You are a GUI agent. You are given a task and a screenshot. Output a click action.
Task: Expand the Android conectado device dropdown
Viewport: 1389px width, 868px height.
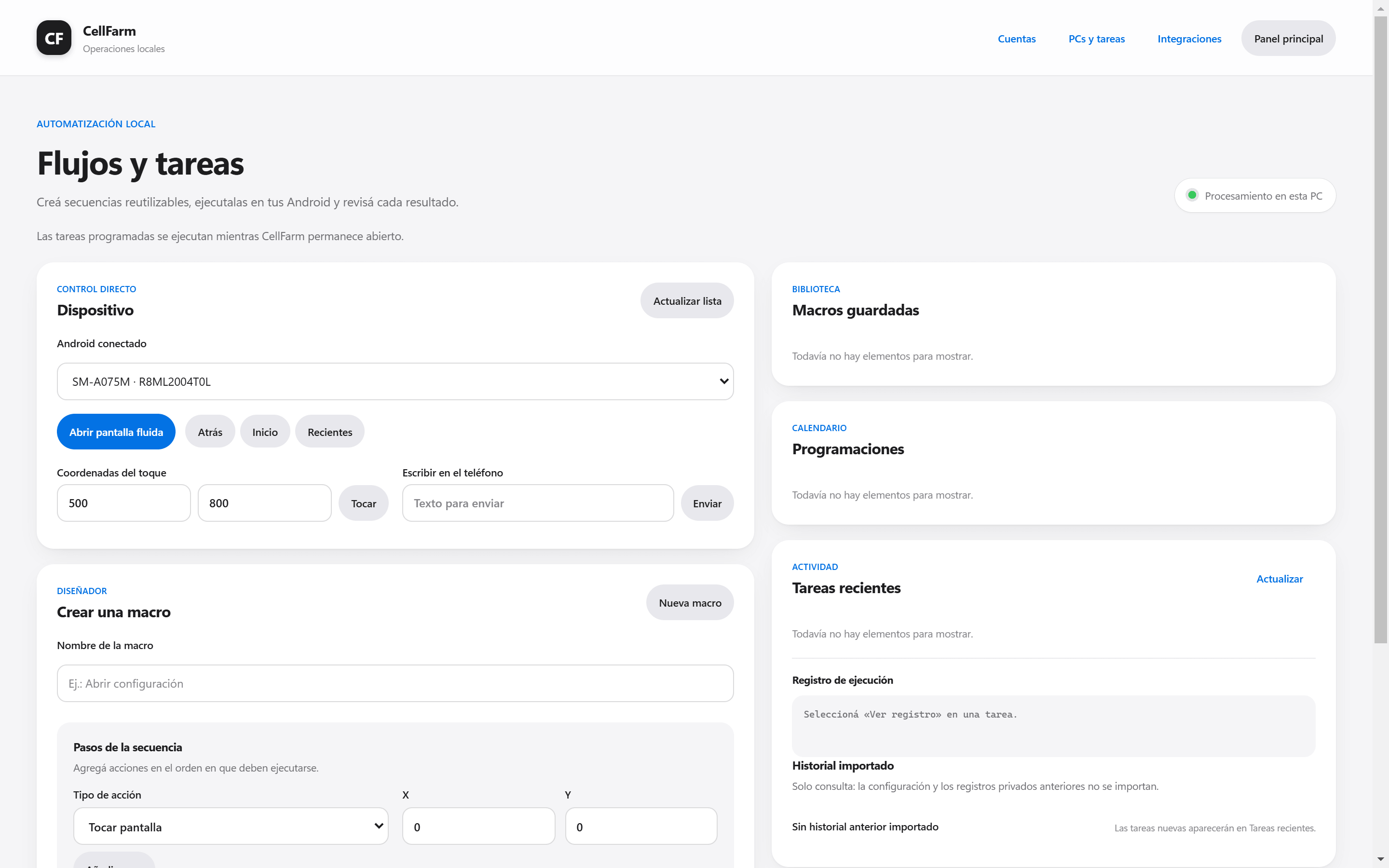point(395,381)
